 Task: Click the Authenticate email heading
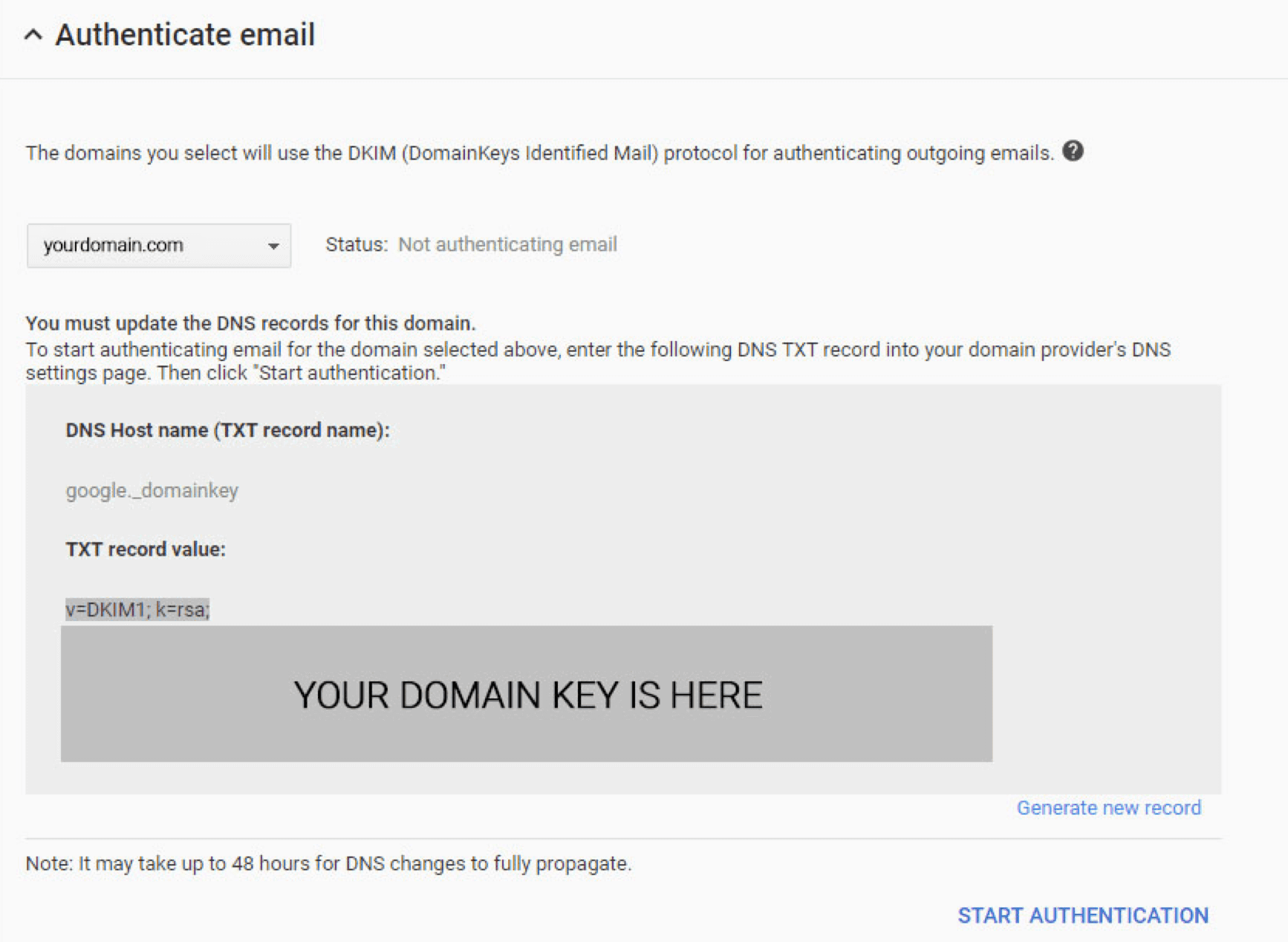(185, 35)
